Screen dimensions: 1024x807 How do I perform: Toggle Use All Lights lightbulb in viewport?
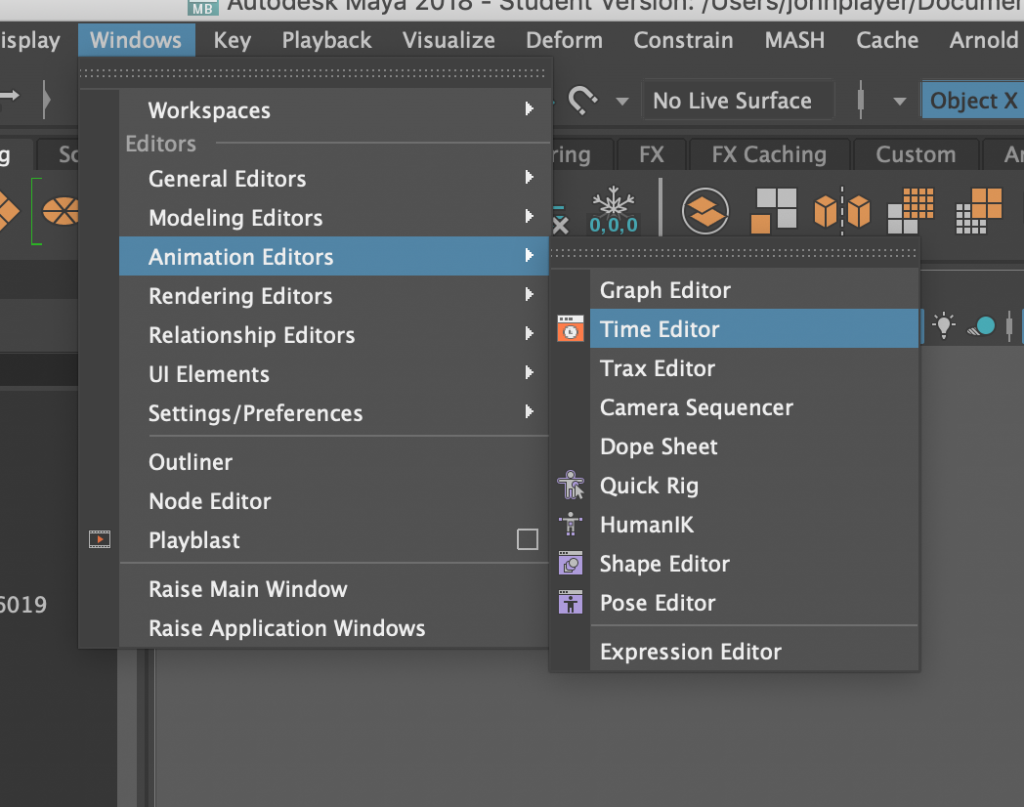pyautogui.click(x=942, y=325)
